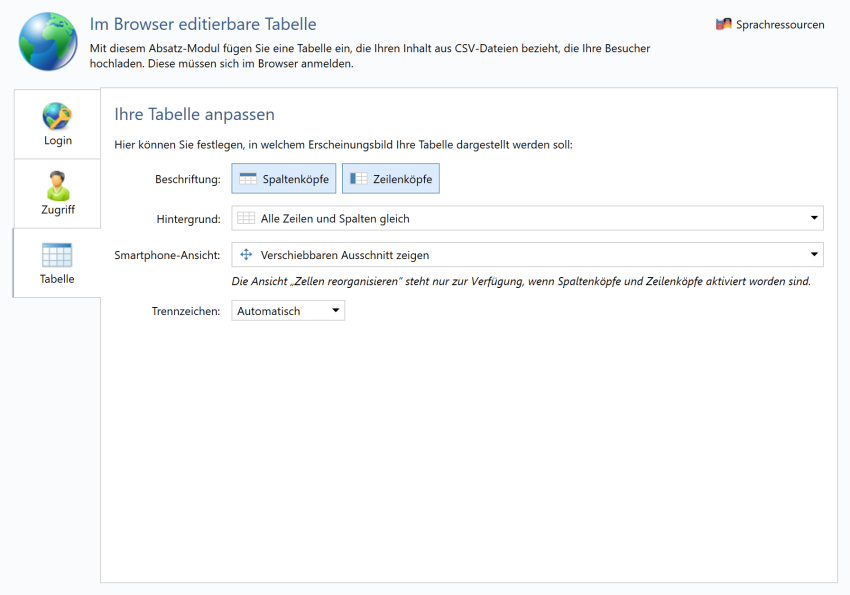Click the German flag icon beside Sprachressourcen
The height and width of the screenshot is (595, 850).
(721, 23)
